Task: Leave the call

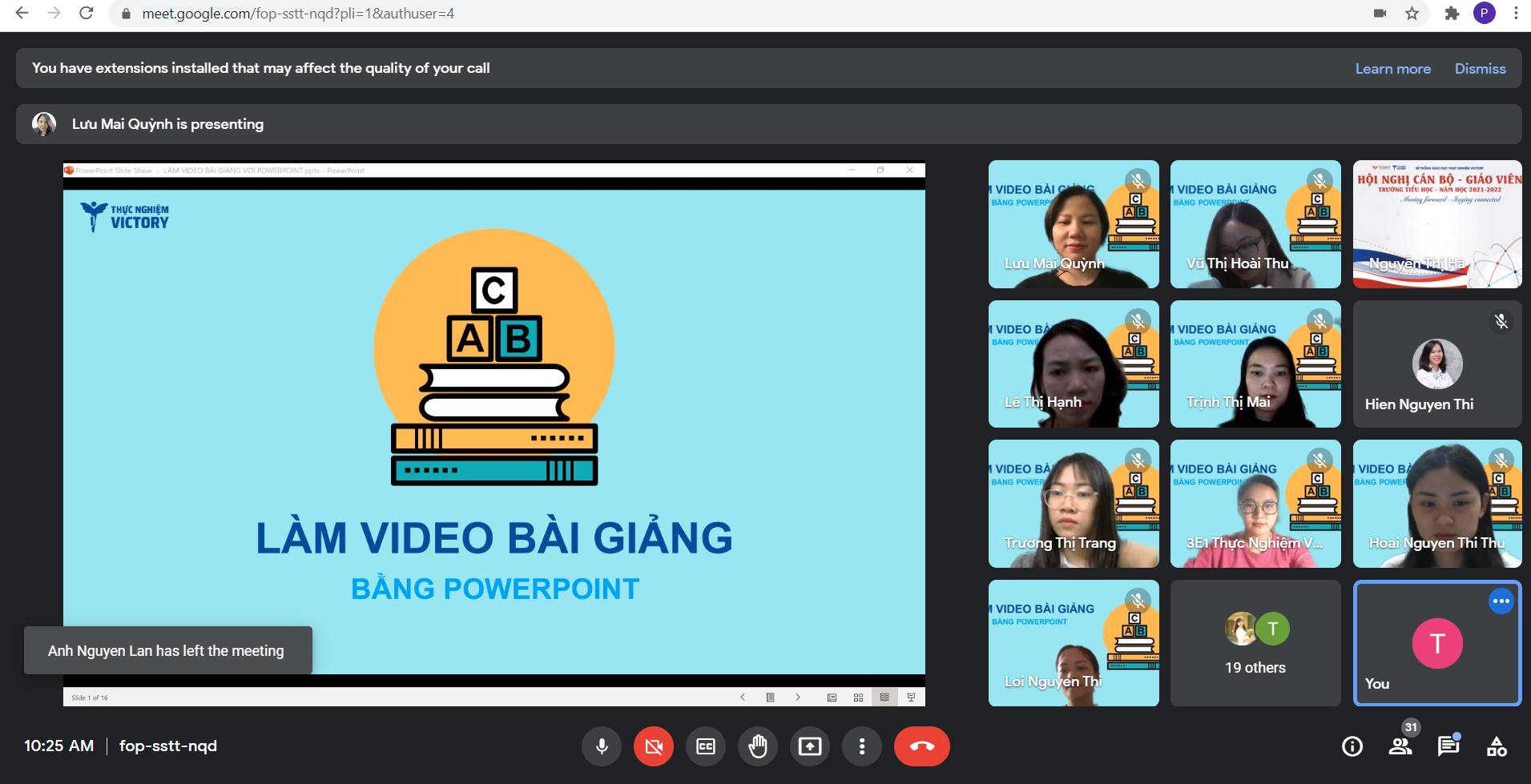Action: pos(922,746)
